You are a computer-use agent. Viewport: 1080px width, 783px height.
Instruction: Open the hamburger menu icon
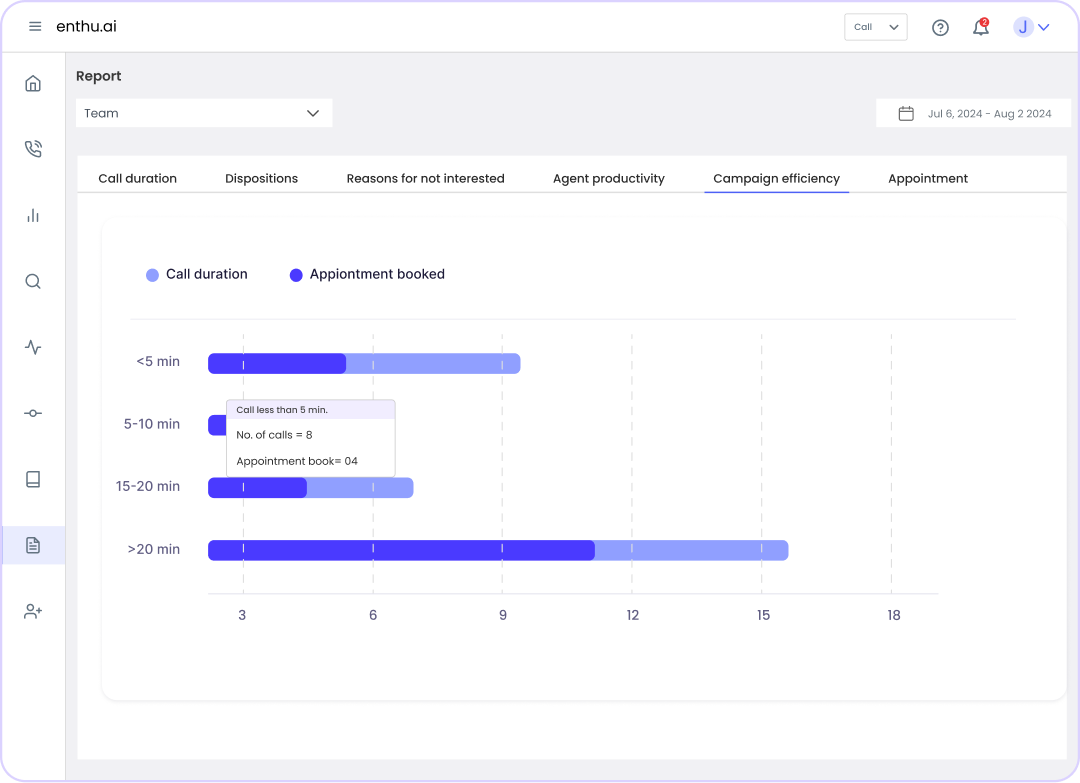pyautogui.click(x=35, y=27)
